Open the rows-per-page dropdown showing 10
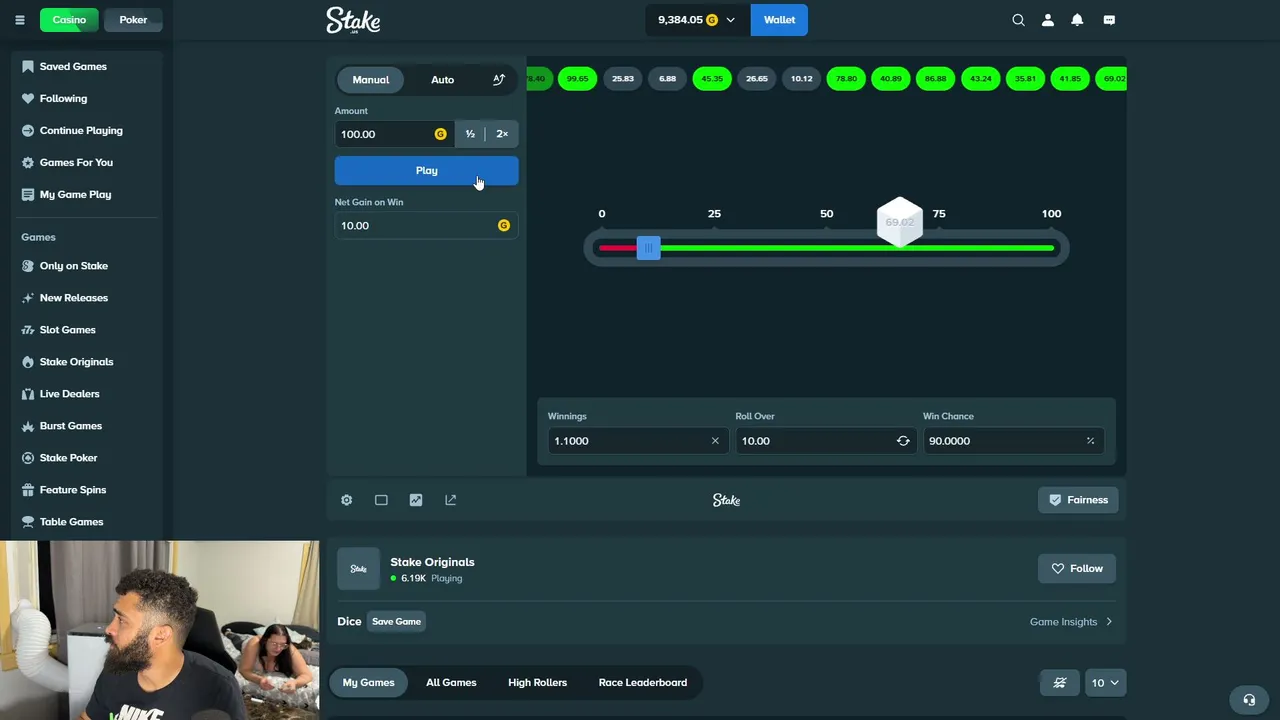This screenshot has width=1280, height=720. click(1104, 683)
